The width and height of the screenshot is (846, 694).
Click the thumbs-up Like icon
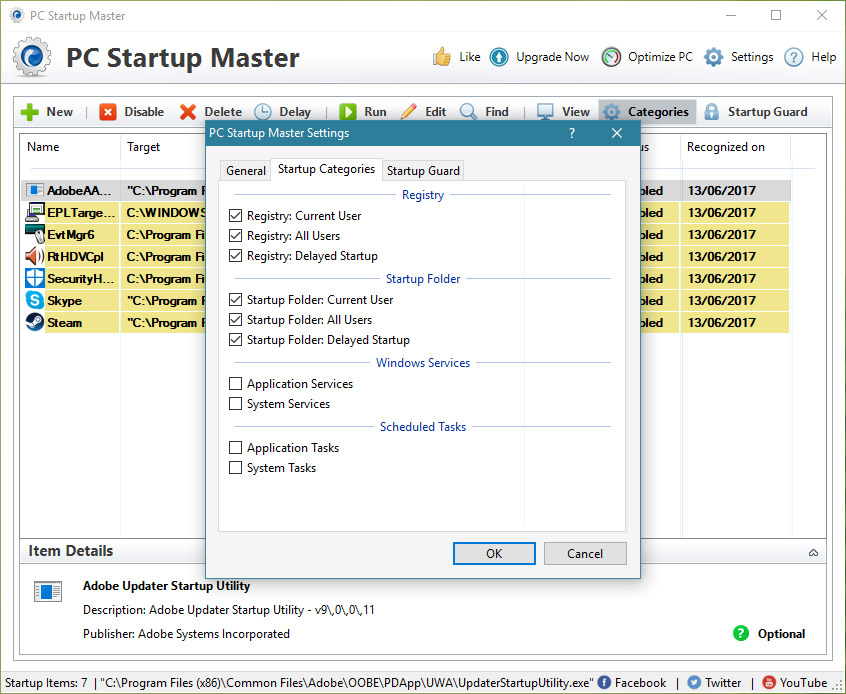pos(442,57)
